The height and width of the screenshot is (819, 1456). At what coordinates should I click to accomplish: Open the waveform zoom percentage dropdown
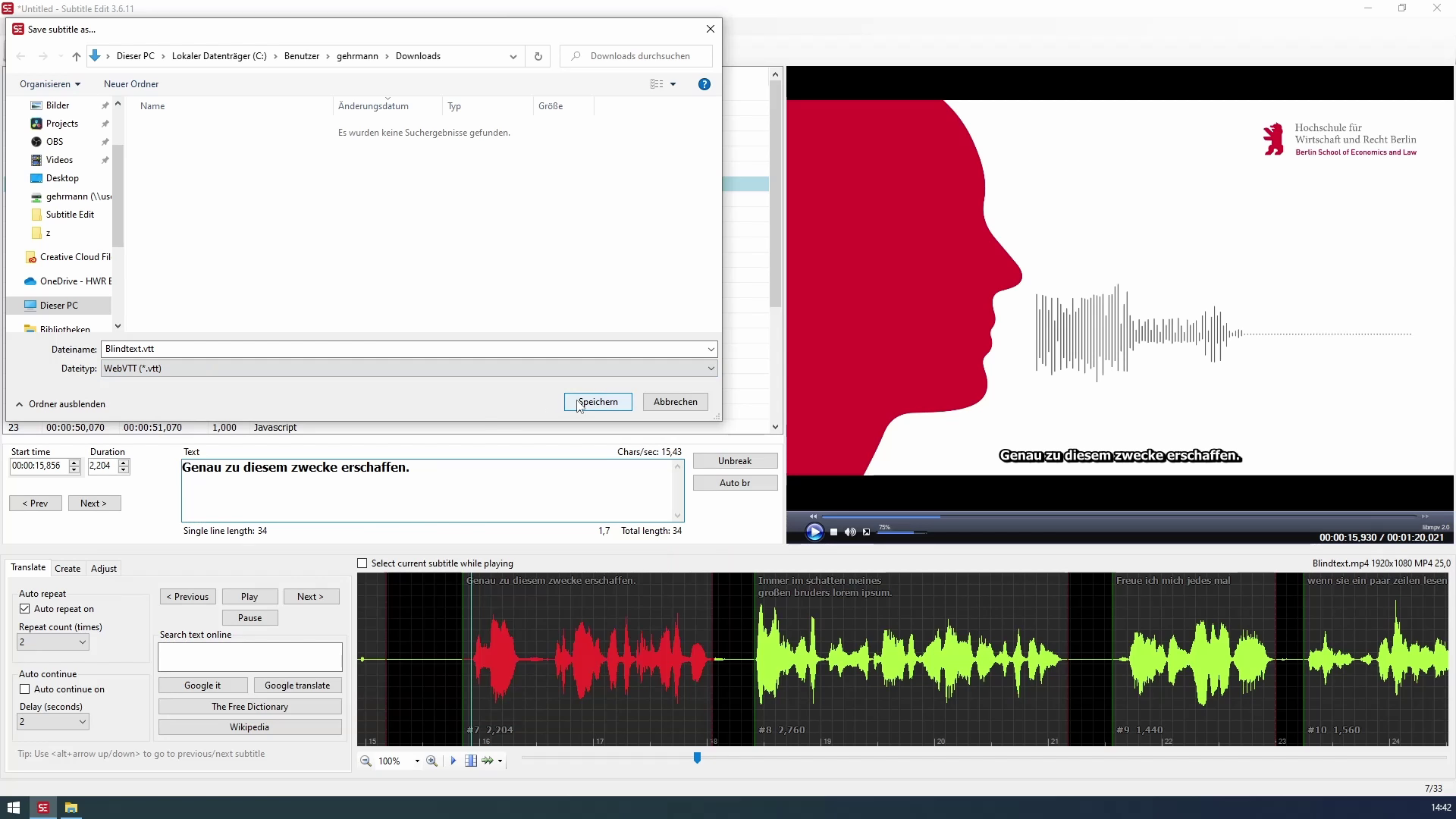417,761
